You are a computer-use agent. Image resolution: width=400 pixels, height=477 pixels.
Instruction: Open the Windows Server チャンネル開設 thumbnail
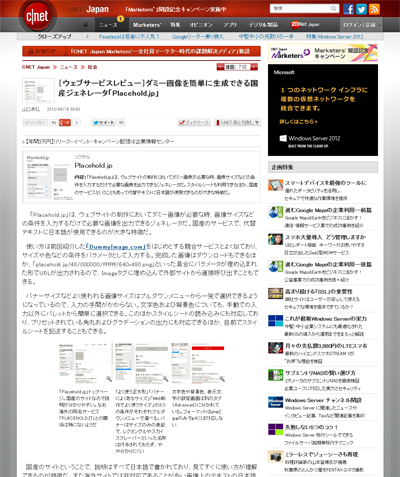point(275,402)
